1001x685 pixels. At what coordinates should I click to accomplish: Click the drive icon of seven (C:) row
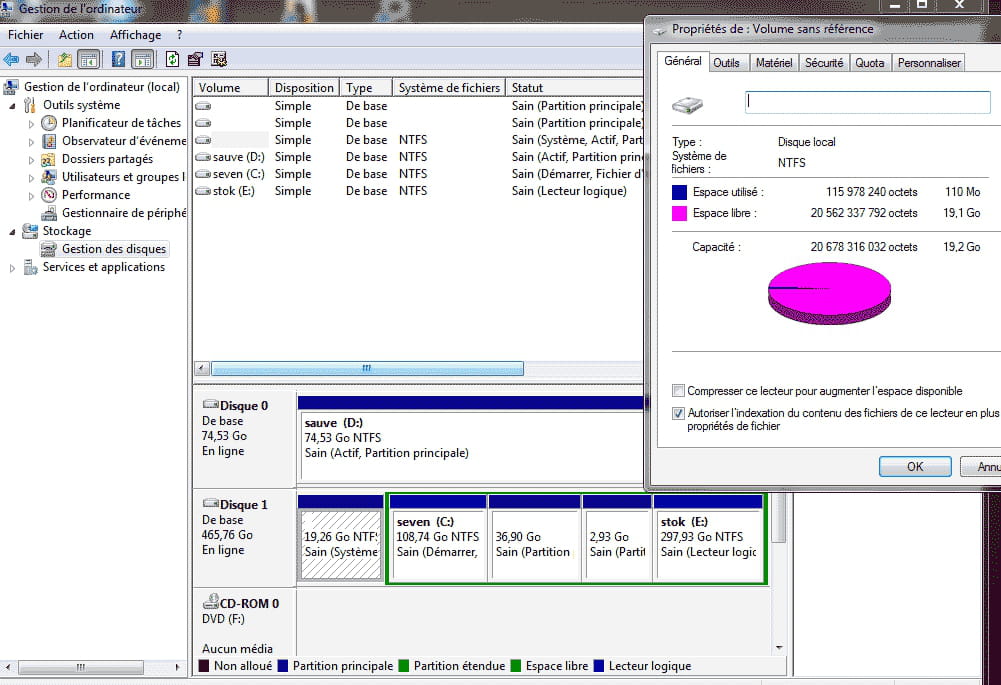(x=203, y=174)
